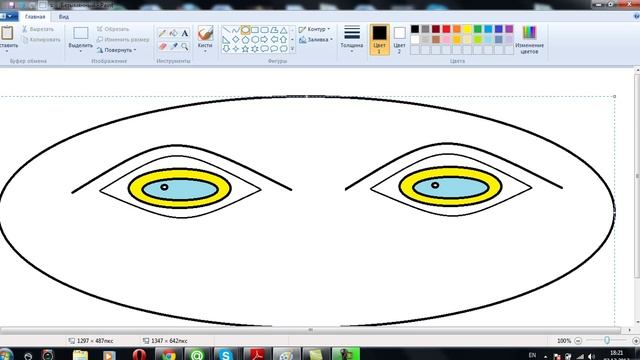Image resolution: width=640 pixels, height=360 pixels.
Task: Select the Fill with color bucket tool
Action: pos(173,33)
